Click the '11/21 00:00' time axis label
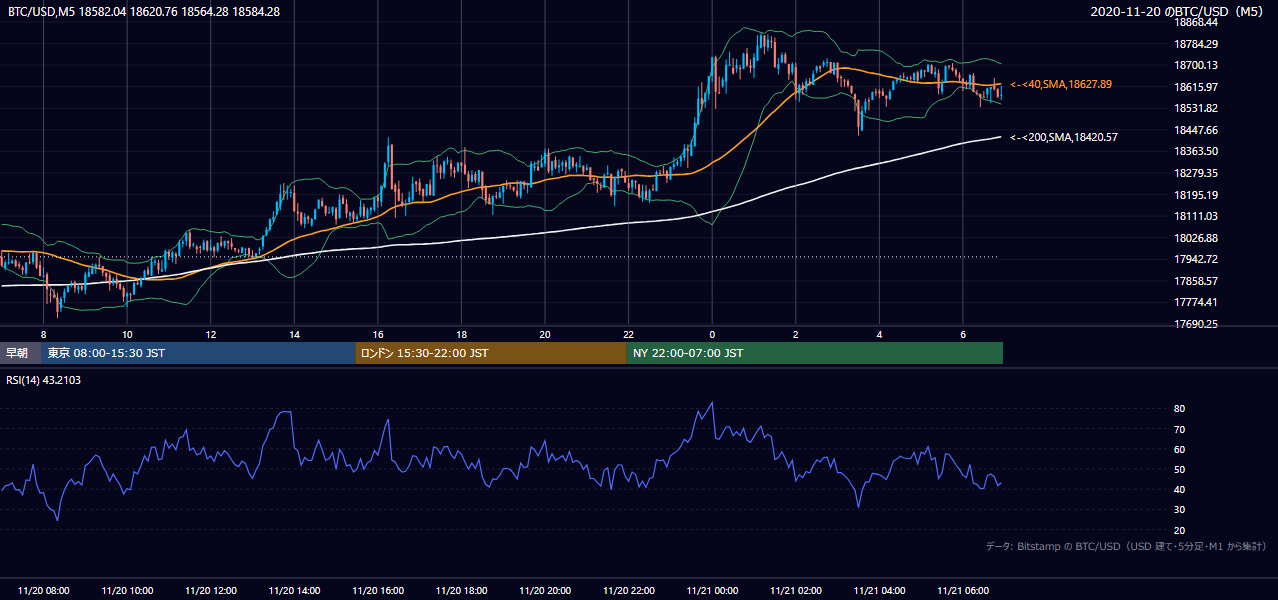Image resolution: width=1278 pixels, height=600 pixels. (x=711, y=591)
